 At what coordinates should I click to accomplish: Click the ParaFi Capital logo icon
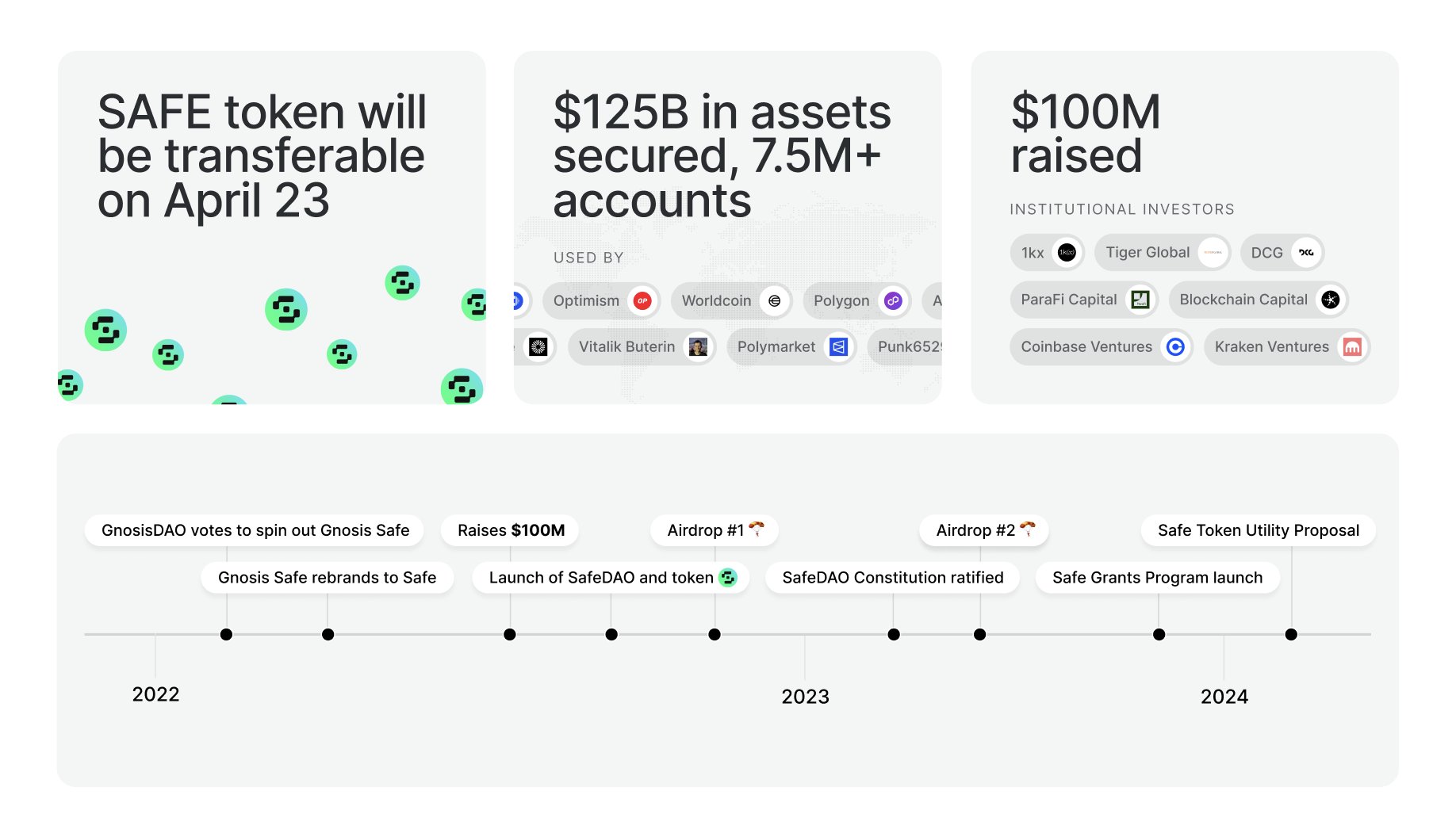click(x=1140, y=300)
